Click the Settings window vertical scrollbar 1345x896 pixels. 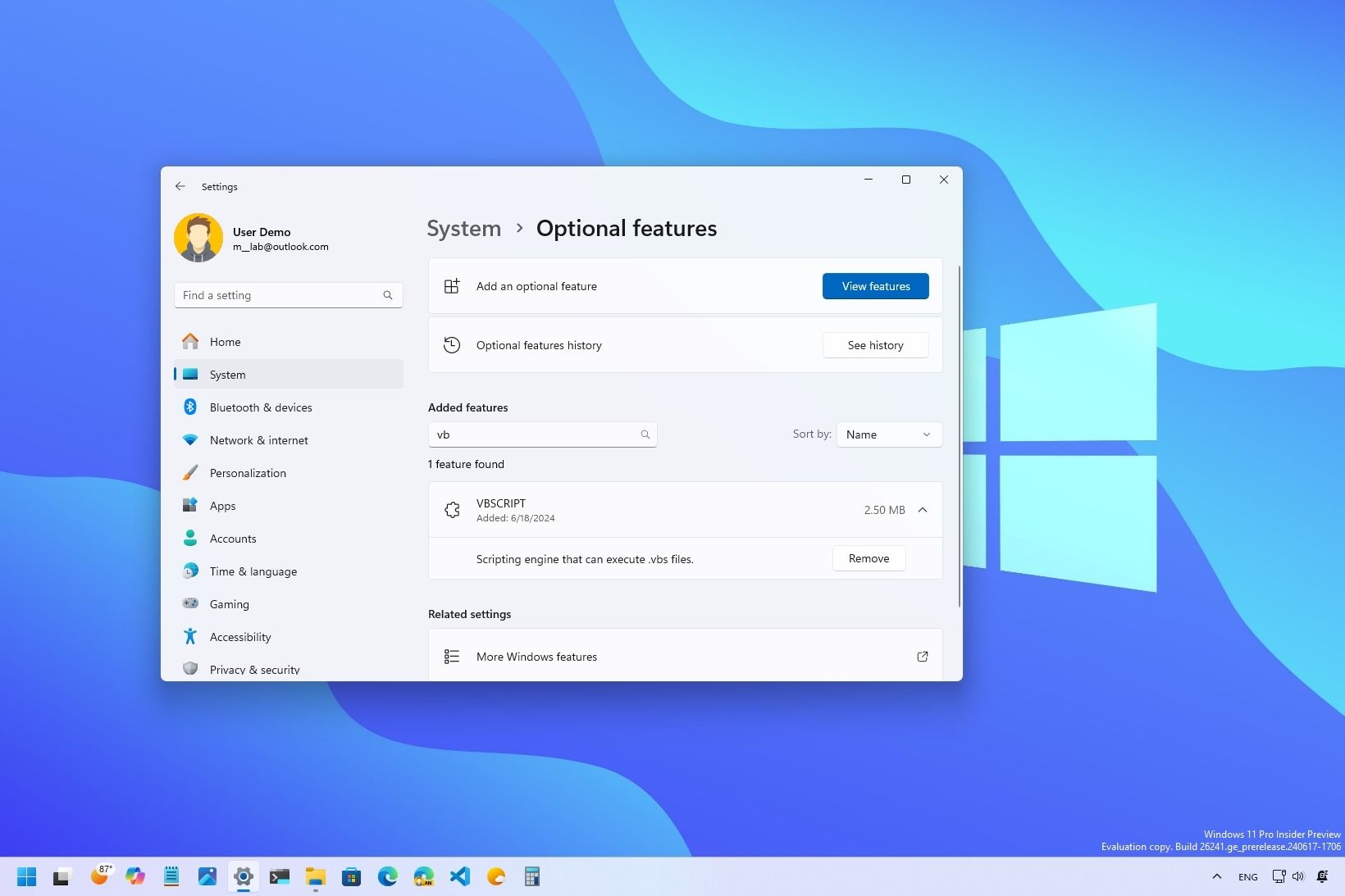tap(959, 436)
